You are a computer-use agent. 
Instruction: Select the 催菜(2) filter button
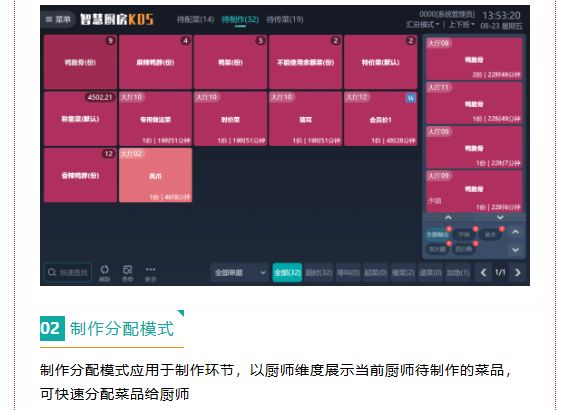(x=403, y=272)
